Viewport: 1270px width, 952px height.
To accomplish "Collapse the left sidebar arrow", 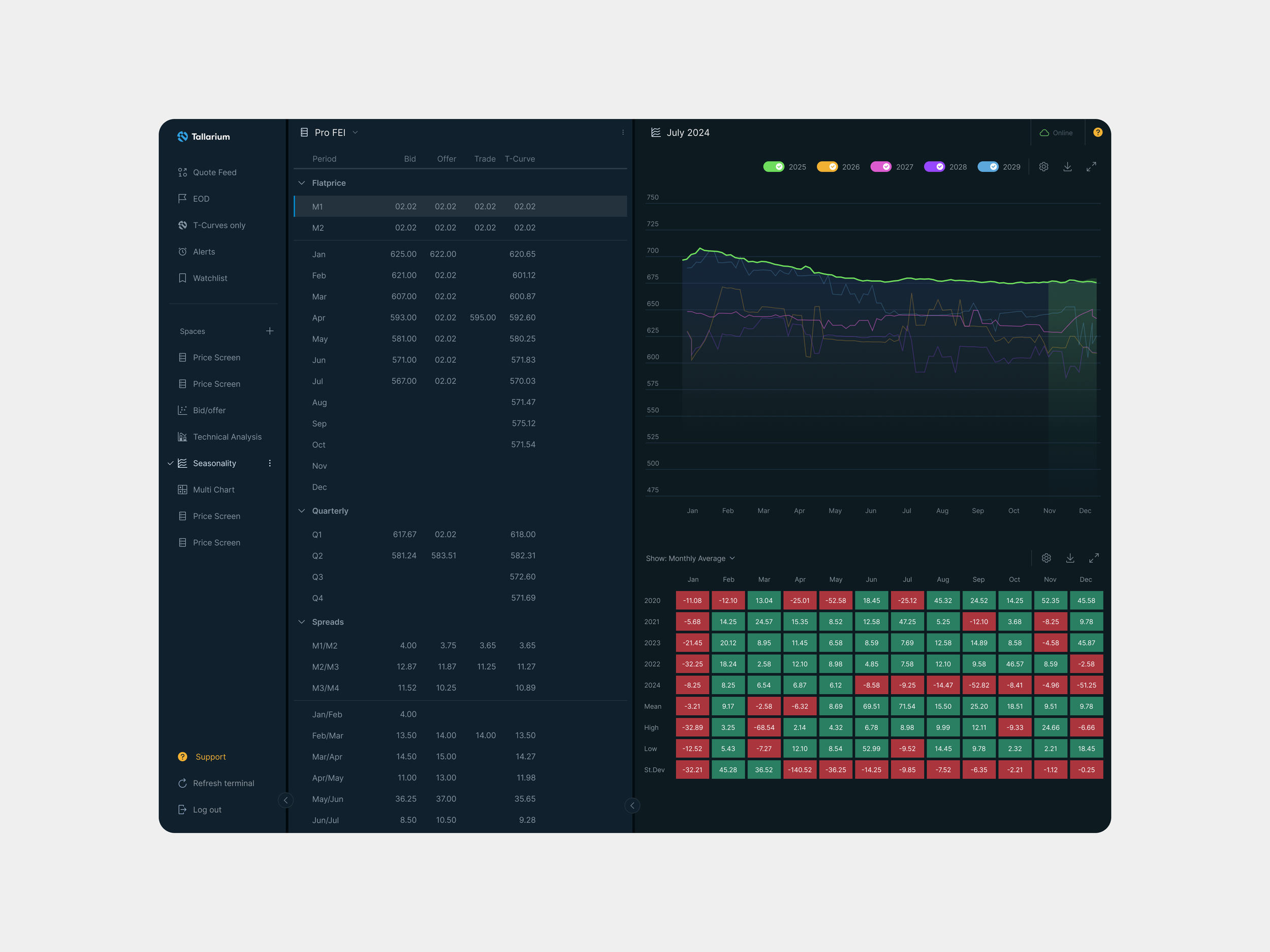I will point(285,800).
